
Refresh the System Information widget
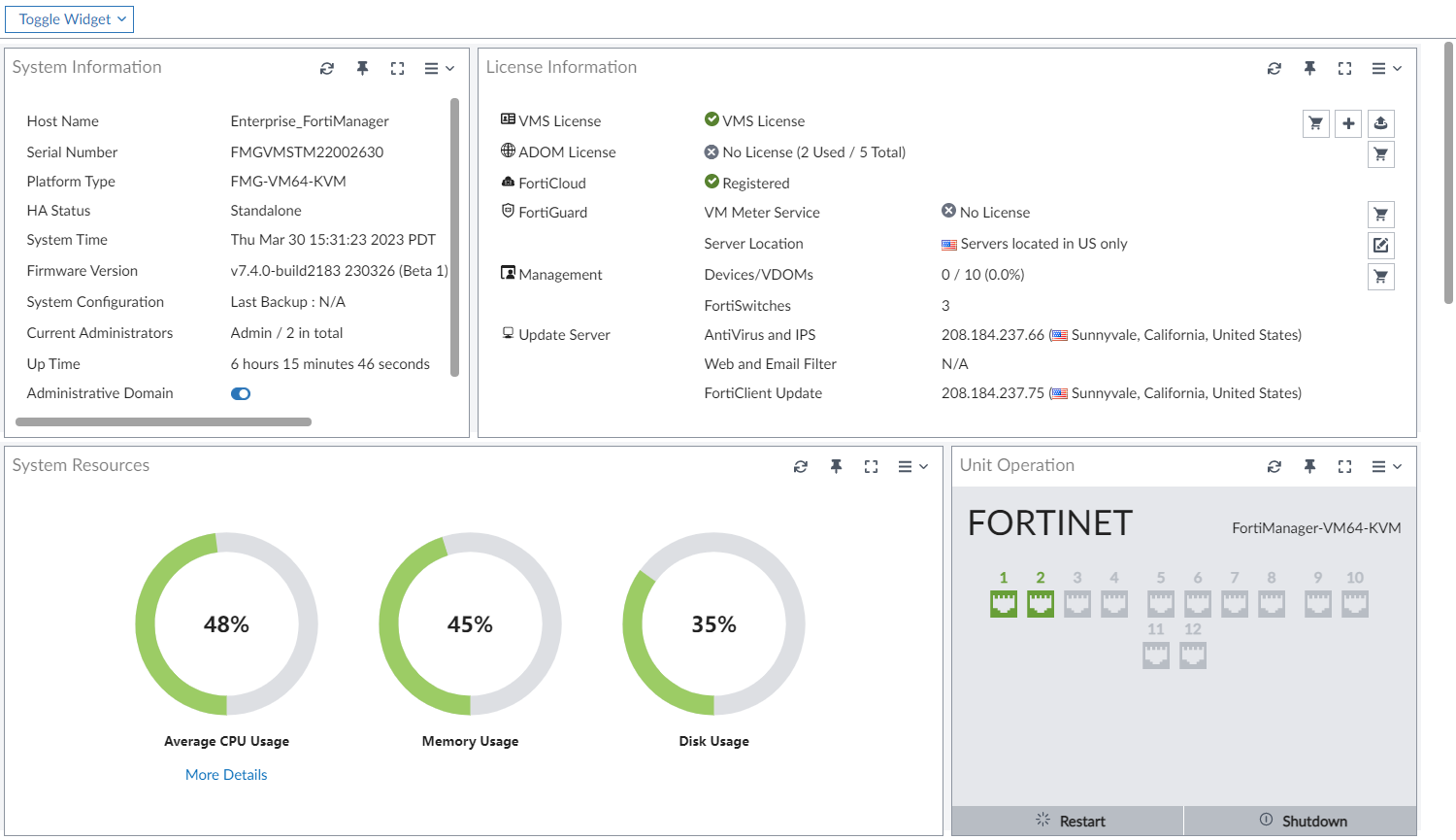coord(326,68)
